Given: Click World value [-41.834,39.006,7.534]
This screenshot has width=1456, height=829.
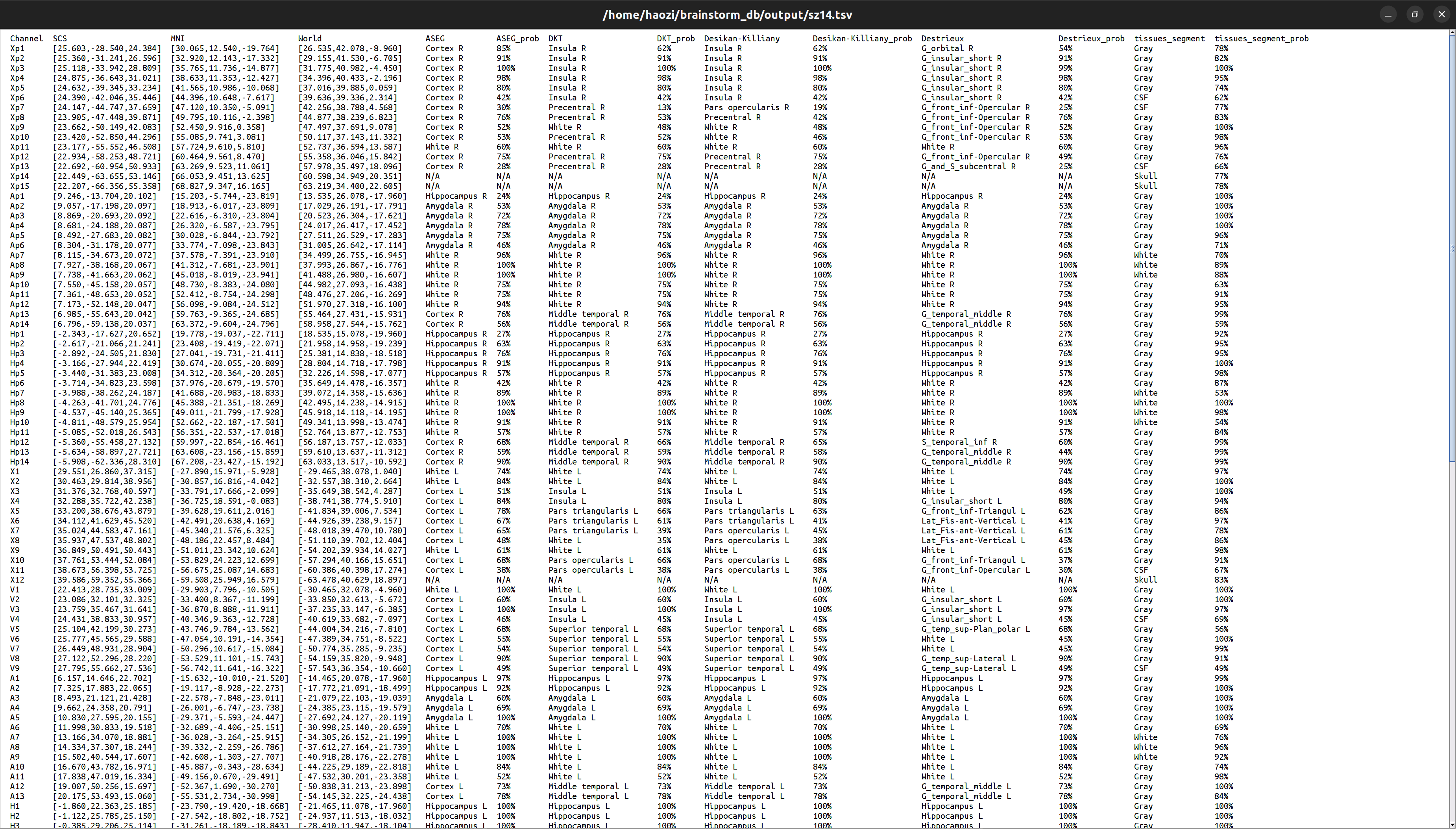Looking at the screenshot, I should [350, 511].
